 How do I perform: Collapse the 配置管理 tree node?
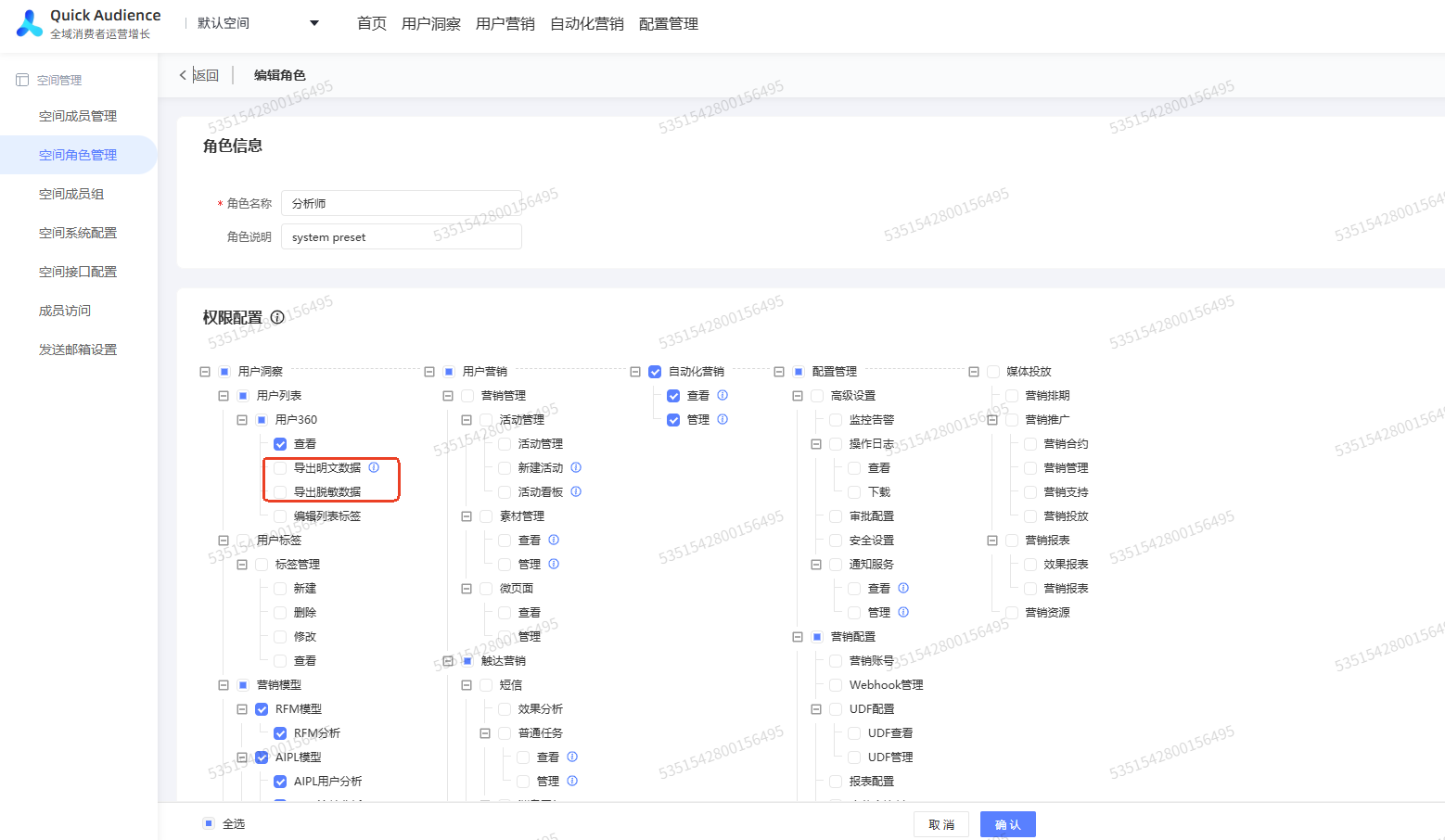coord(779,372)
